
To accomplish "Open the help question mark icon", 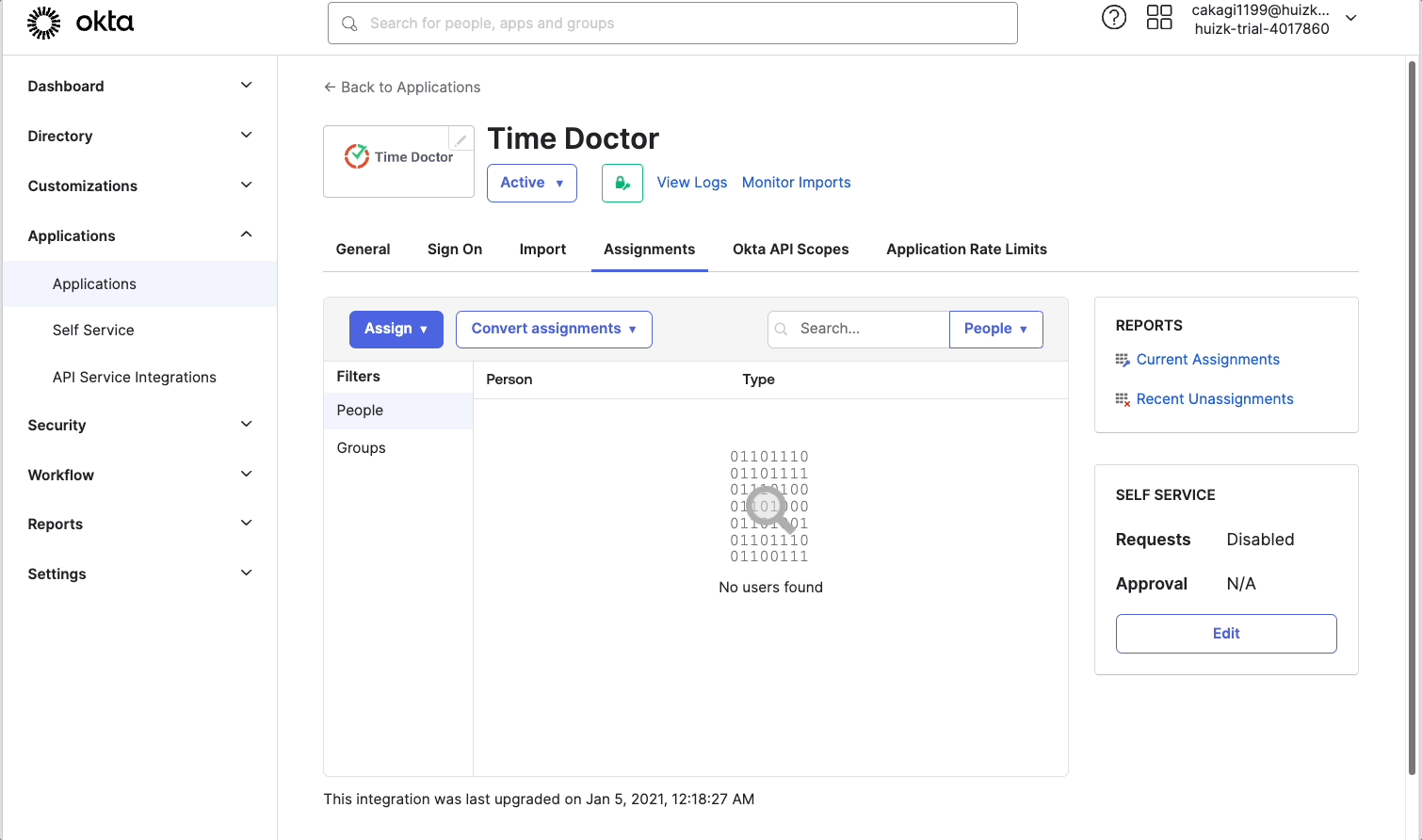I will tap(1114, 17).
